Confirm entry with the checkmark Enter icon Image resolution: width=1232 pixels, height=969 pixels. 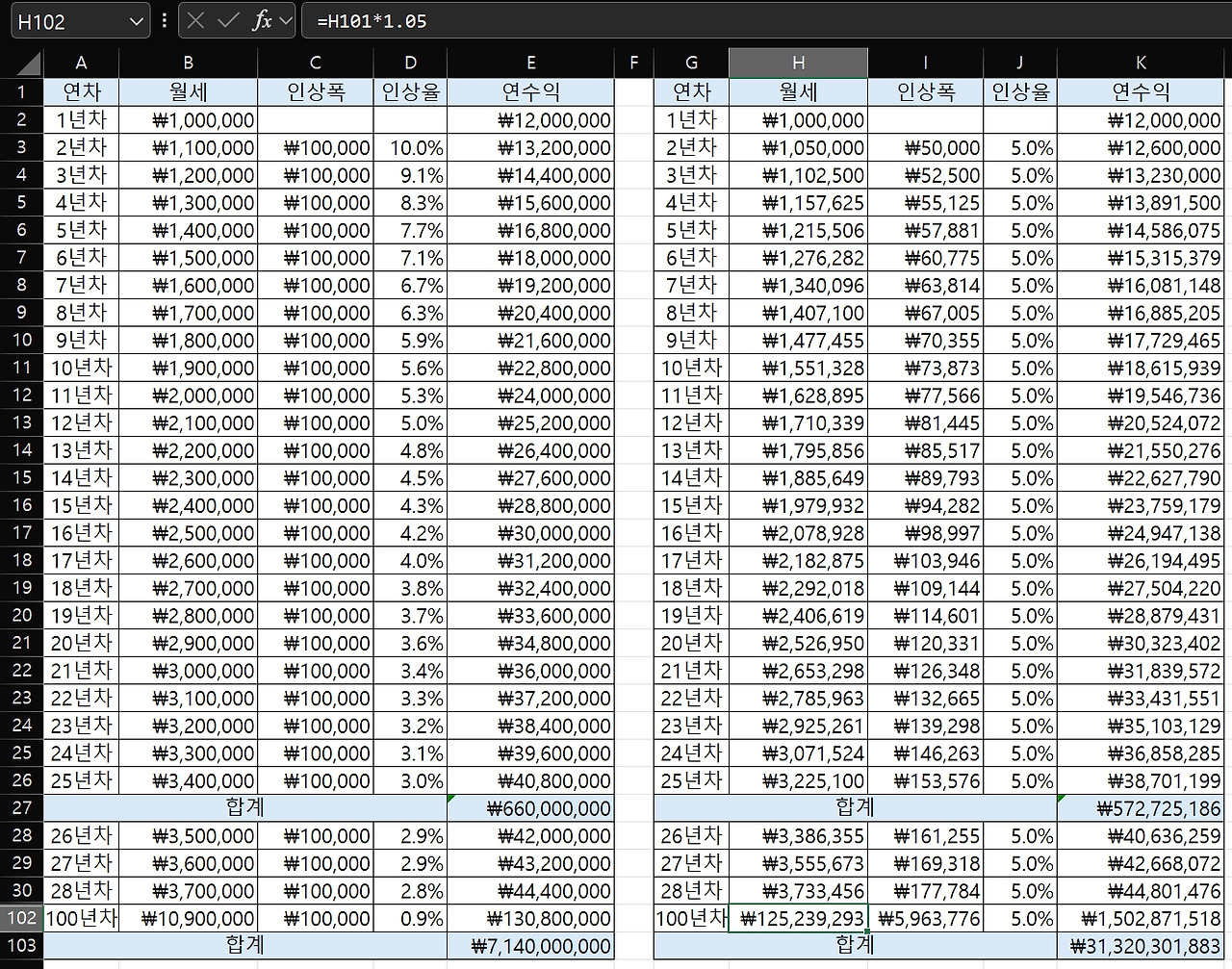pyautogui.click(x=228, y=20)
